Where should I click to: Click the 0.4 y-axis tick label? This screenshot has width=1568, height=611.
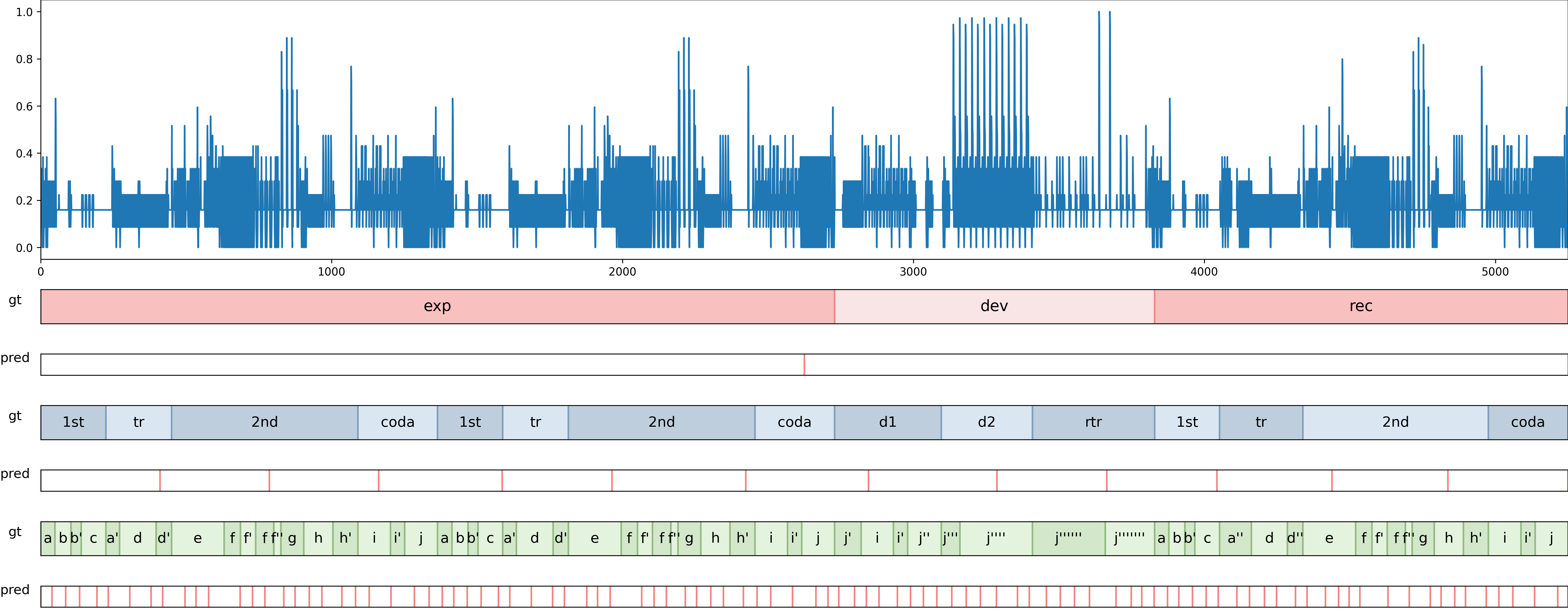[x=24, y=154]
